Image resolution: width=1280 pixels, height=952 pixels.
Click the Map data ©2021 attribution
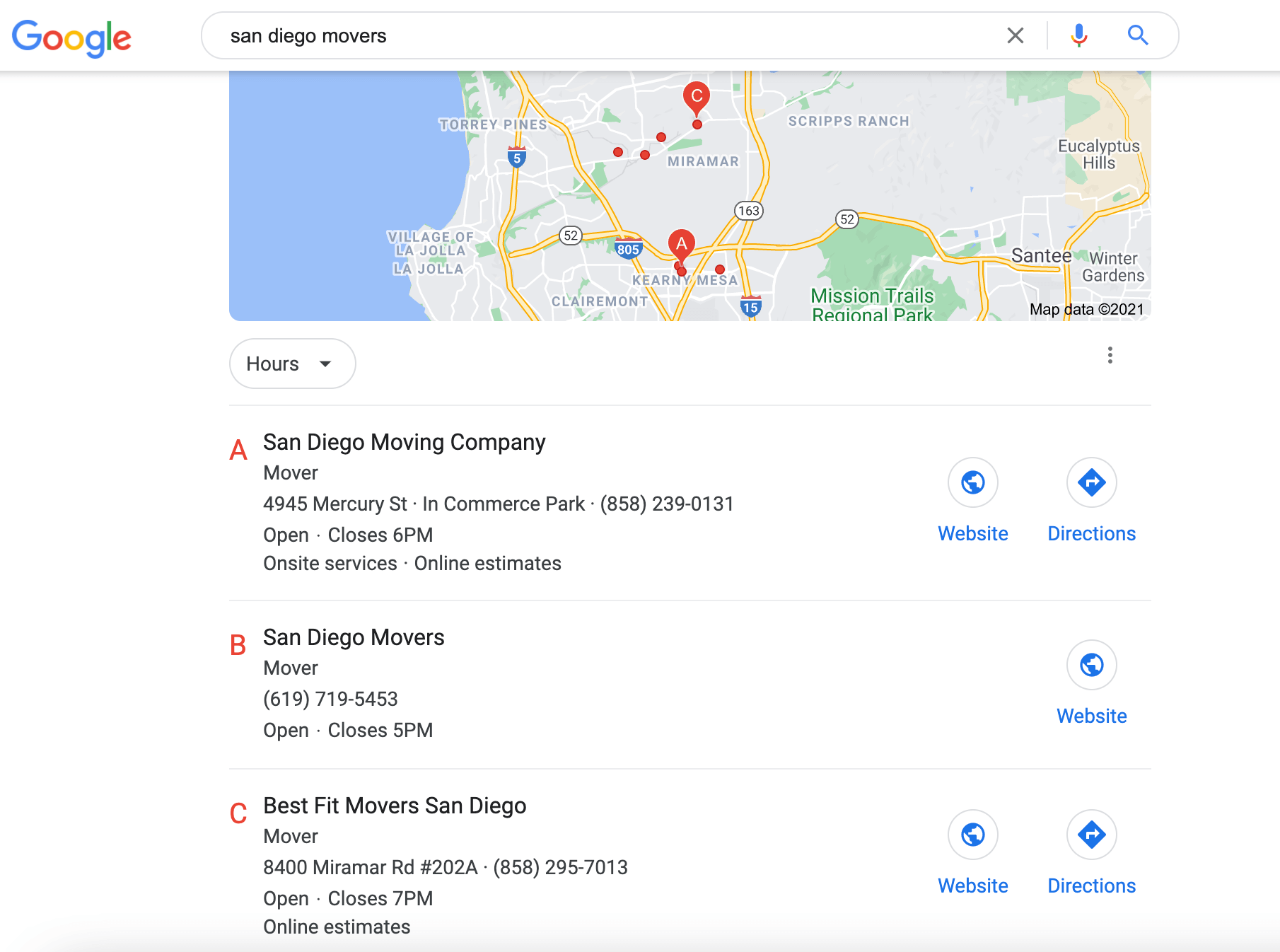pos(1086,309)
